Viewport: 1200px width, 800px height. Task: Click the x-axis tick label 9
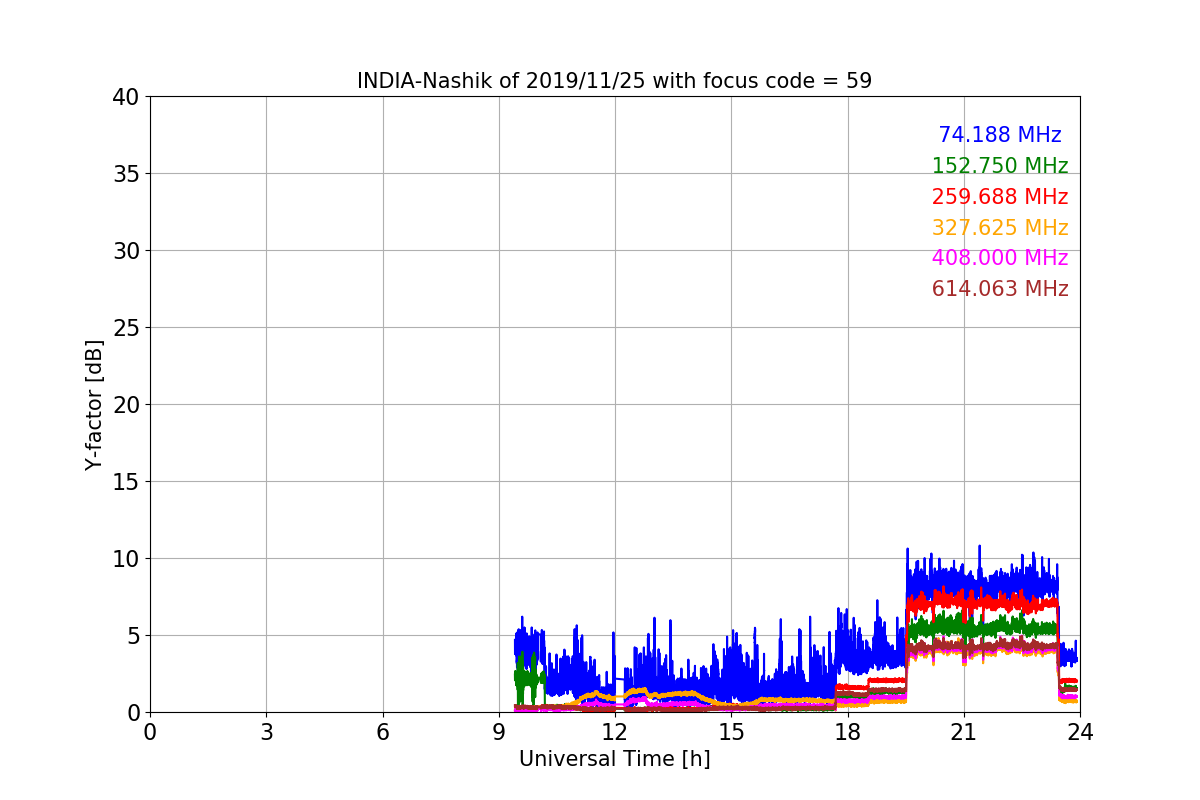499,732
